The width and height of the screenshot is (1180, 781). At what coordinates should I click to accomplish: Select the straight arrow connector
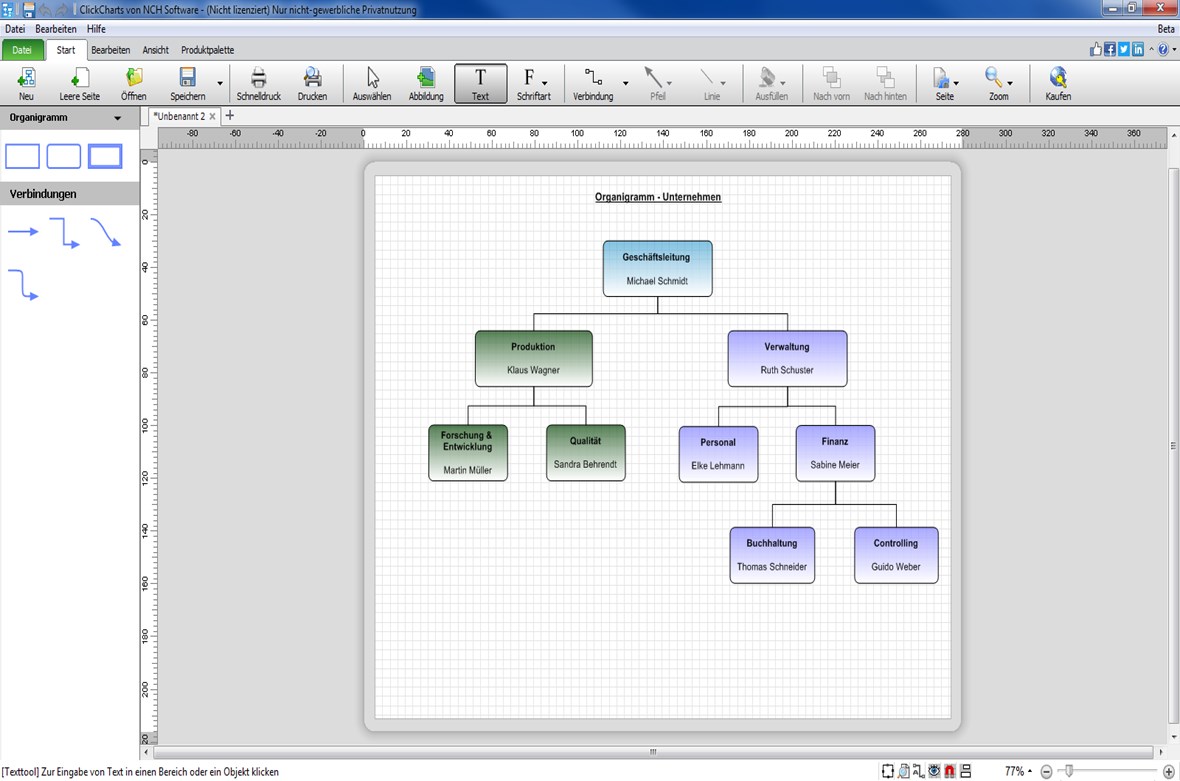click(23, 232)
